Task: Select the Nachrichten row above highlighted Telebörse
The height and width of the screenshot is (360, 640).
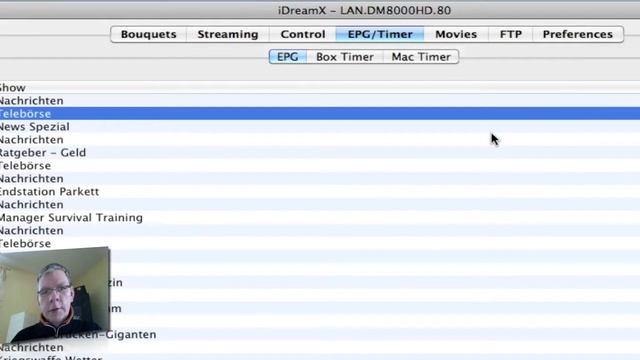Action: coord(320,100)
